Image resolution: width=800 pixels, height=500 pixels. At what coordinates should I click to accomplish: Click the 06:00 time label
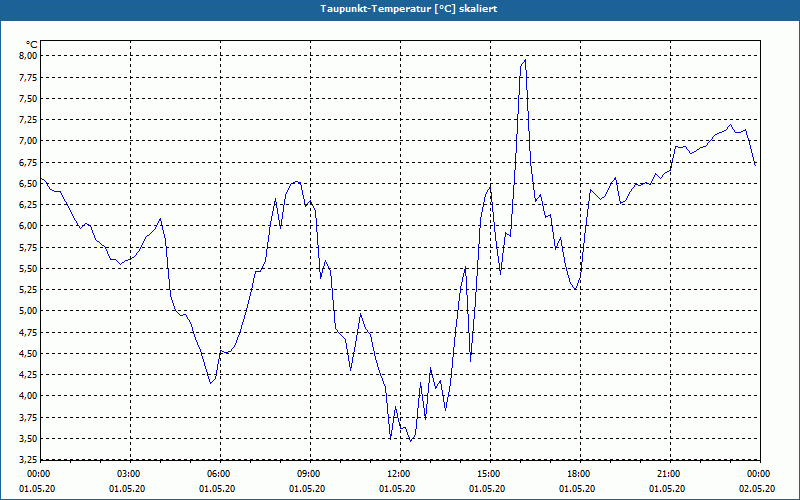pyautogui.click(x=220, y=474)
